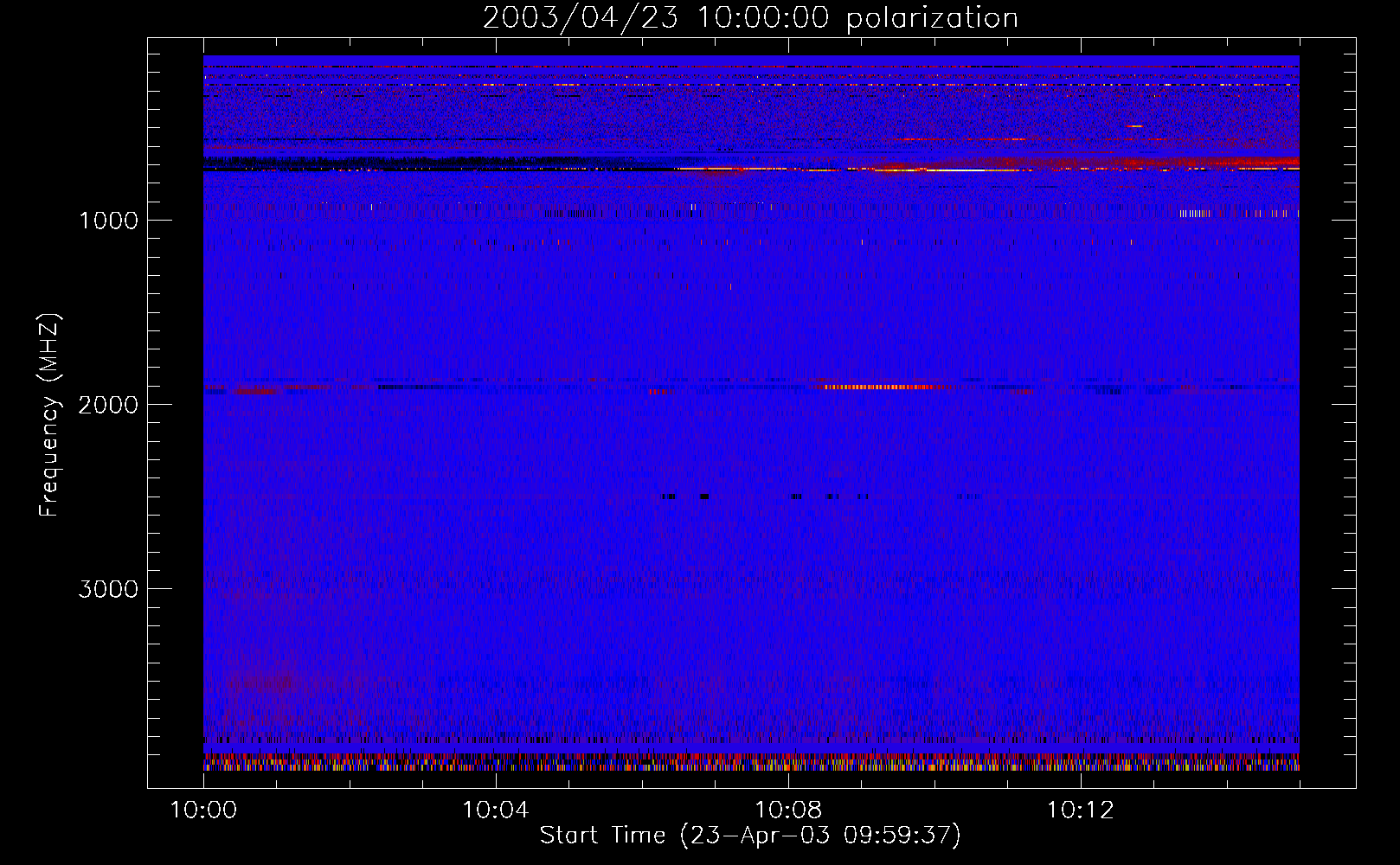Click the '10:08' time tick label
The height and width of the screenshot is (865, 1400).
(x=787, y=810)
